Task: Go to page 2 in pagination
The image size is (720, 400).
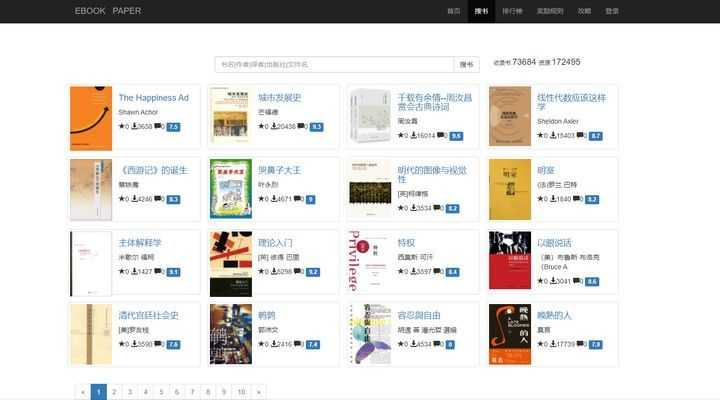Action: click(x=114, y=392)
